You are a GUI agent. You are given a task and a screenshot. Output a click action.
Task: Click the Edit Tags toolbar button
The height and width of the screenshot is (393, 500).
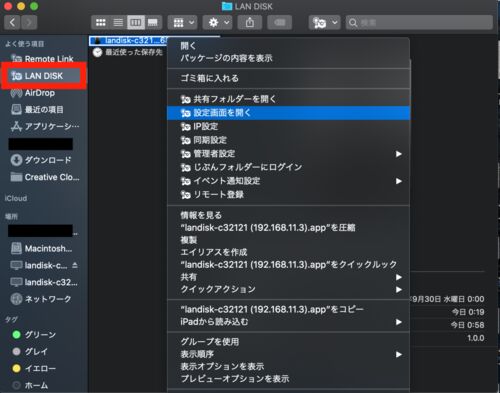pos(279,23)
